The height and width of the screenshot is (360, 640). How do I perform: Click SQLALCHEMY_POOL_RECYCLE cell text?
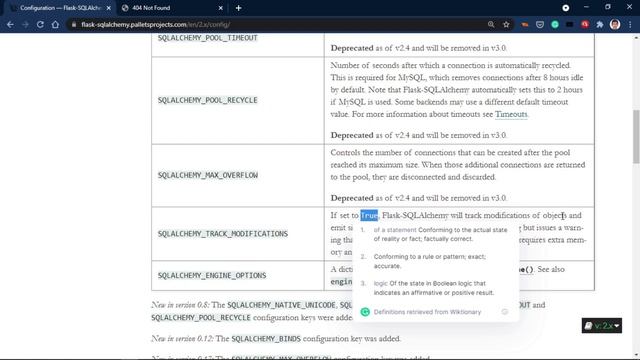tap(208, 100)
